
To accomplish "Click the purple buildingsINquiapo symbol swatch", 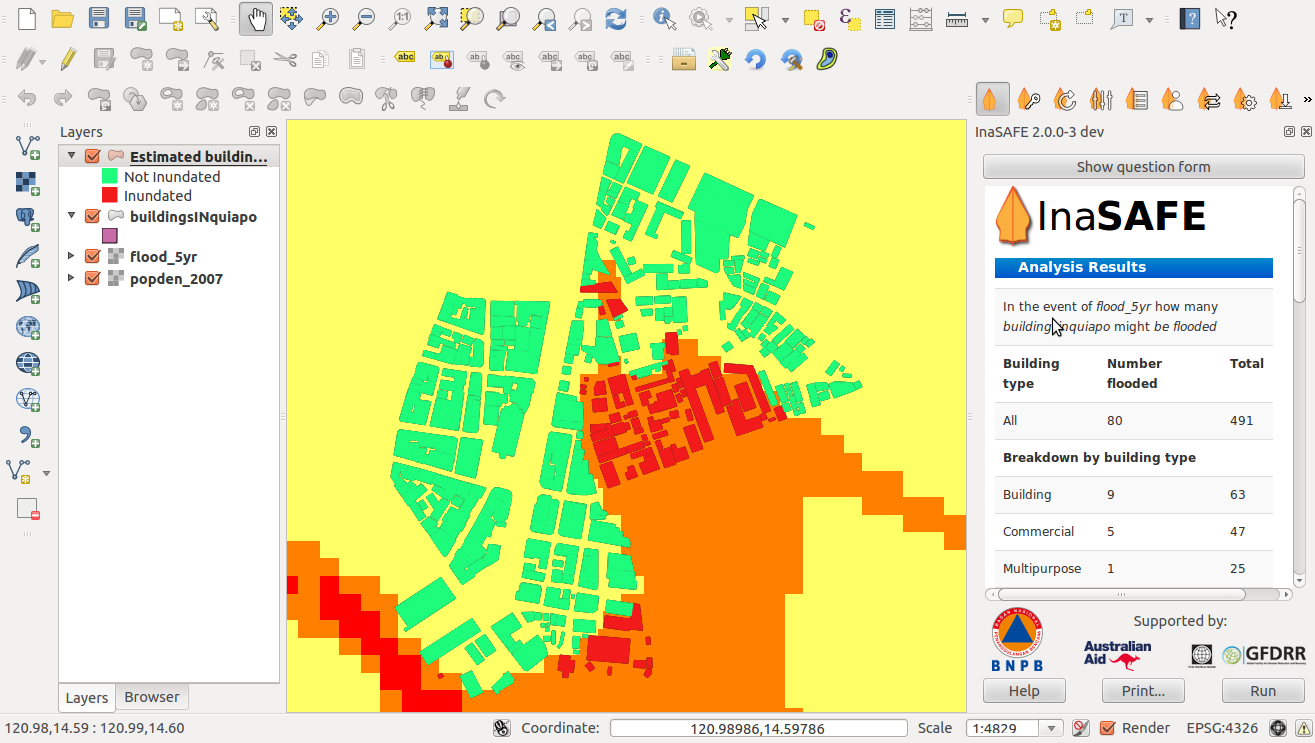I will [x=110, y=236].
